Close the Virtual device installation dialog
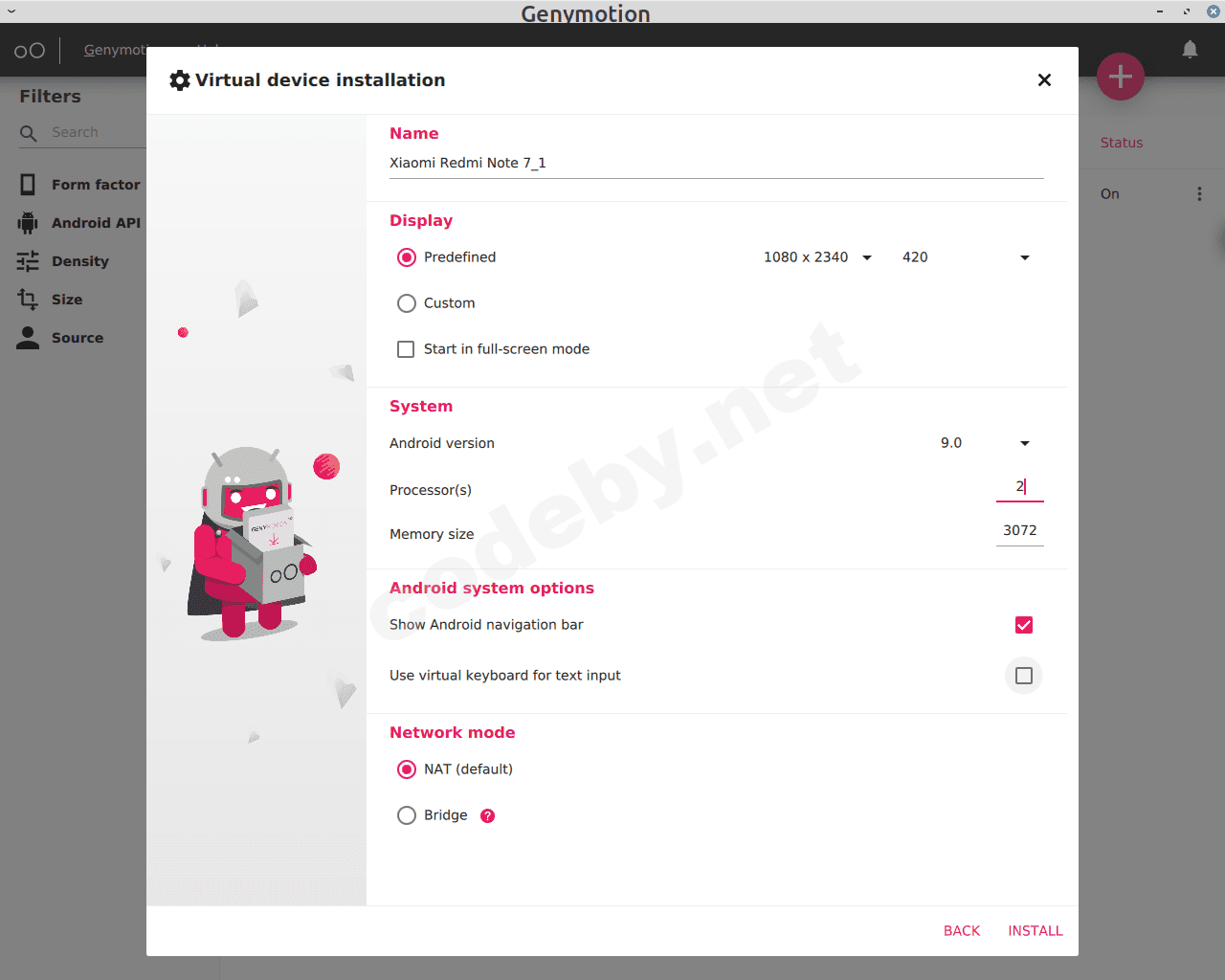This screenshot has height=980, width=1225. coord(1044,80)
